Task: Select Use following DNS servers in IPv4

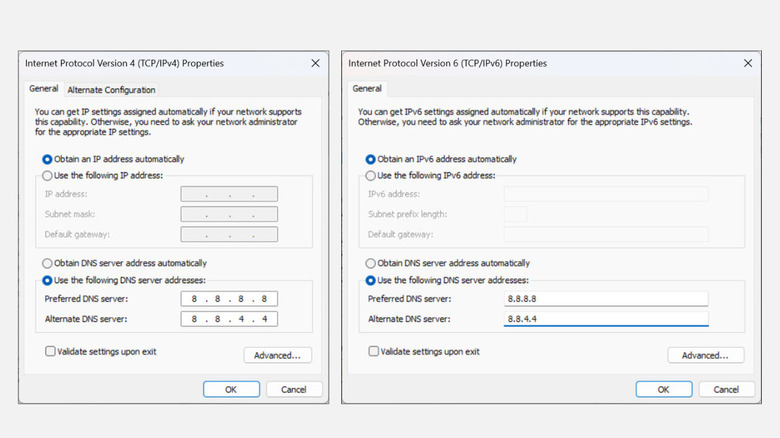Action: click(x=48, y=280)
